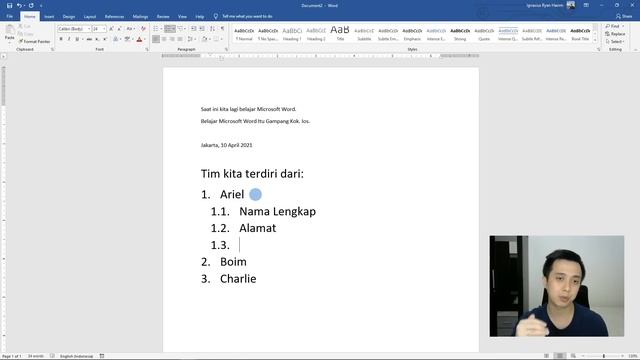640x360 pixels.
Task: Increase paragraph indent
Action: point(202,29)
